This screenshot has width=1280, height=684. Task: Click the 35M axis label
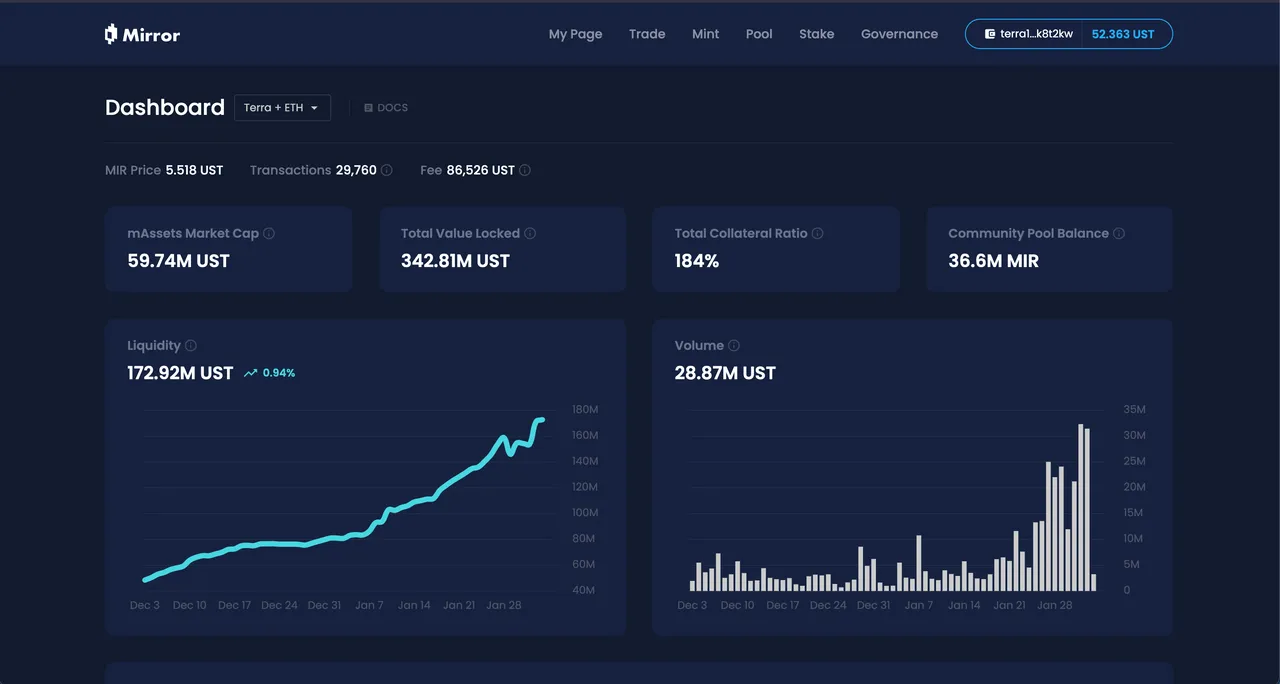1134,410
